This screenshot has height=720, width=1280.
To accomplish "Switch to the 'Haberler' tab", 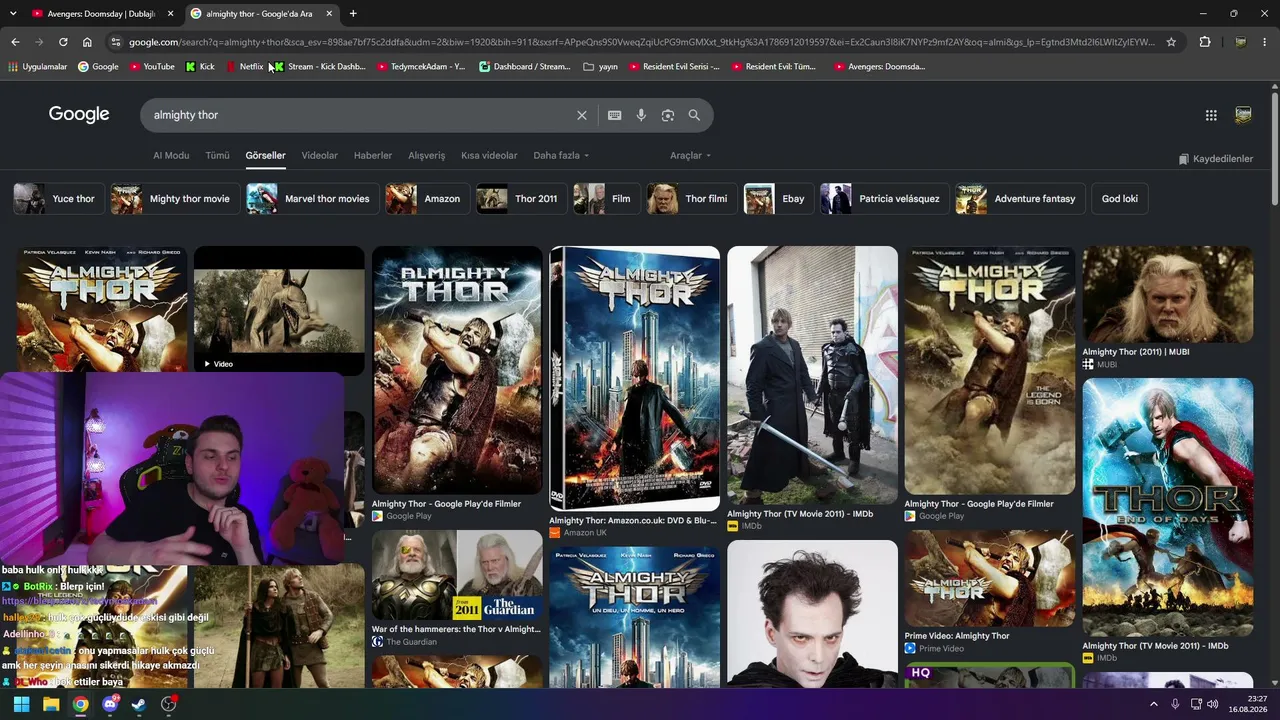I will [x=373, y=156].
